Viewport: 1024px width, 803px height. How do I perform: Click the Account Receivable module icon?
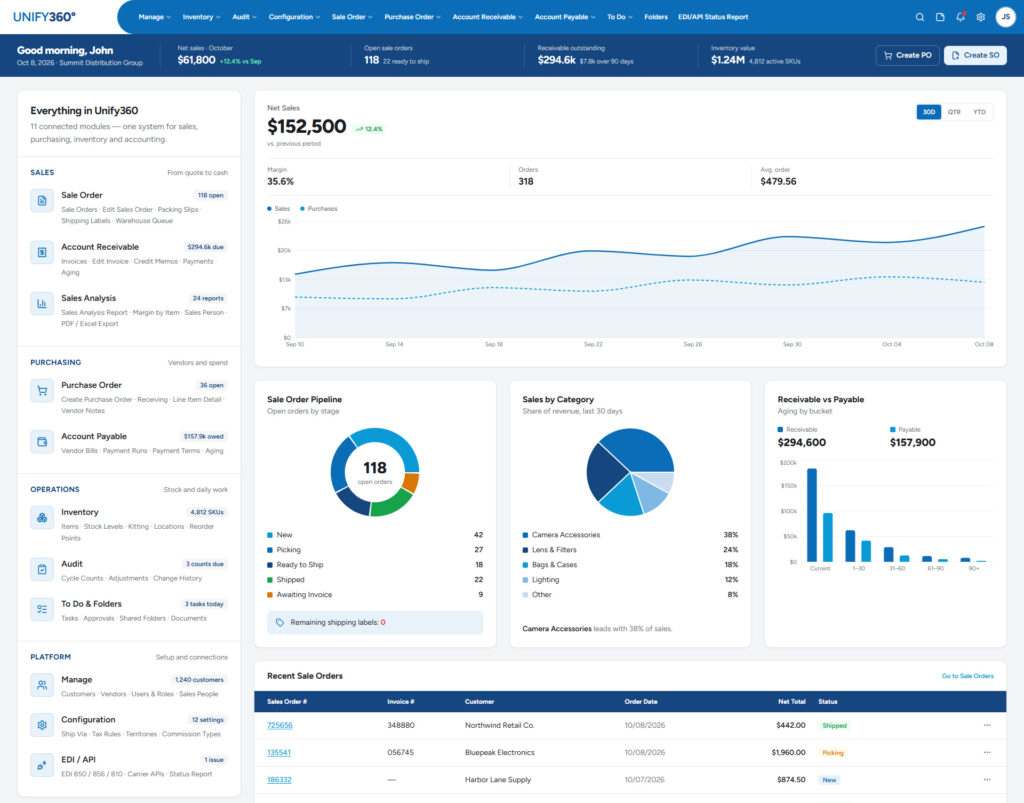(x=42, y=252)
